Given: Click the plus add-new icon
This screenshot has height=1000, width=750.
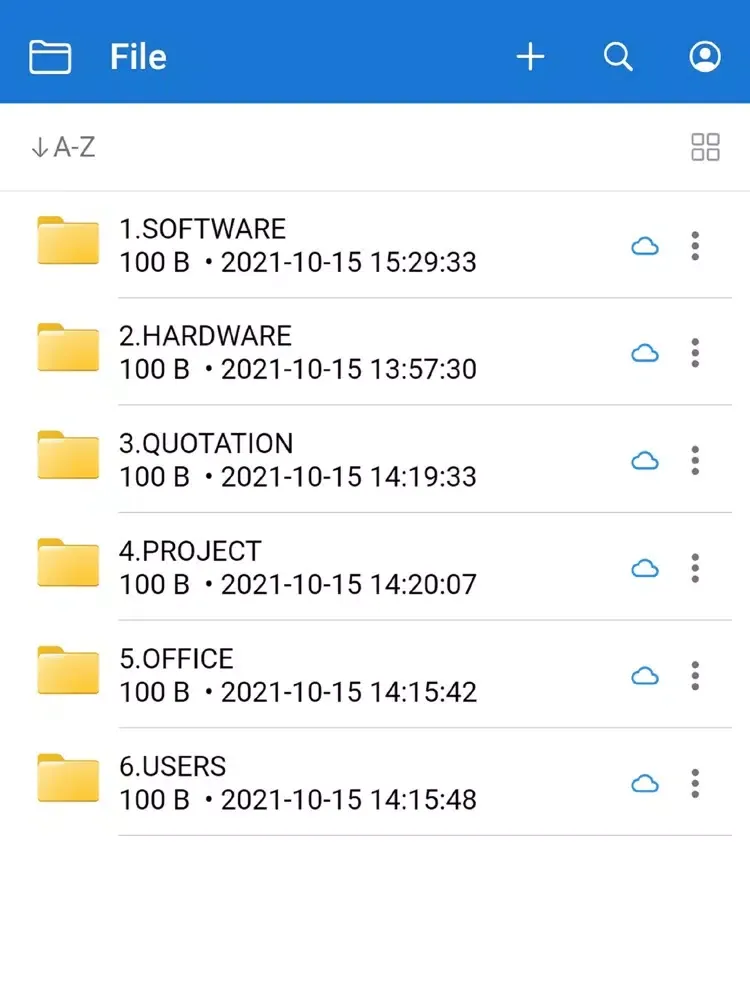Looking at the screenshot, I should click(530, 57).
